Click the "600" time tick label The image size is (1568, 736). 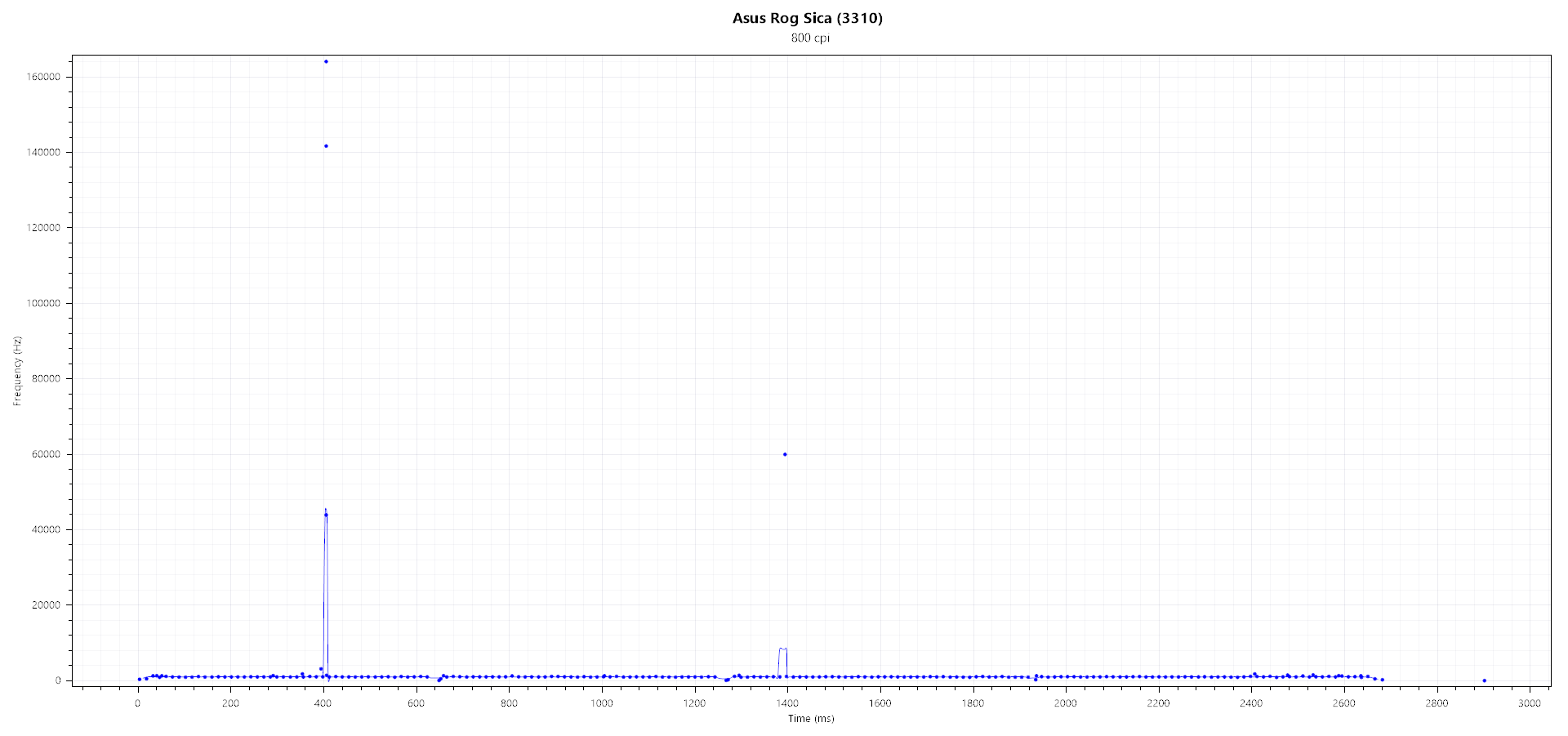(x=416, y=703)
